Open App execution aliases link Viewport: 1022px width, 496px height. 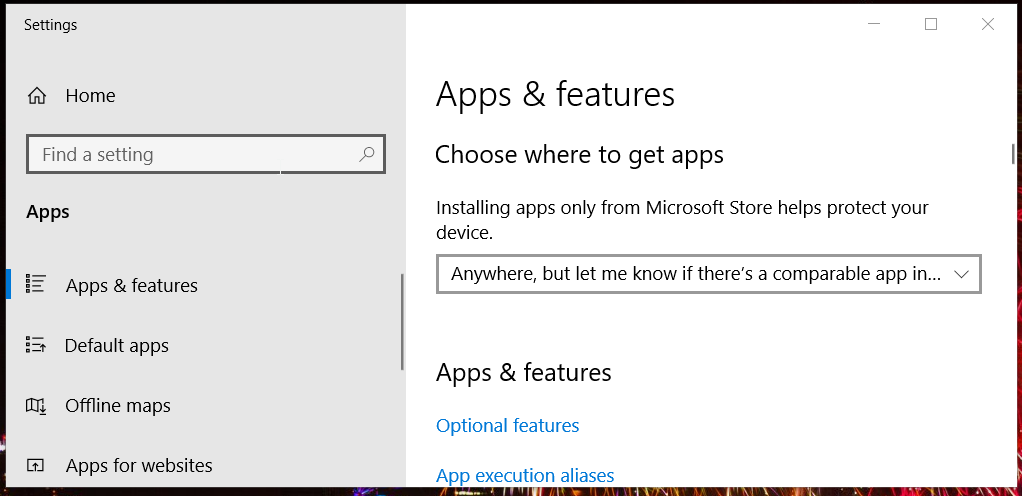point(525,475)
